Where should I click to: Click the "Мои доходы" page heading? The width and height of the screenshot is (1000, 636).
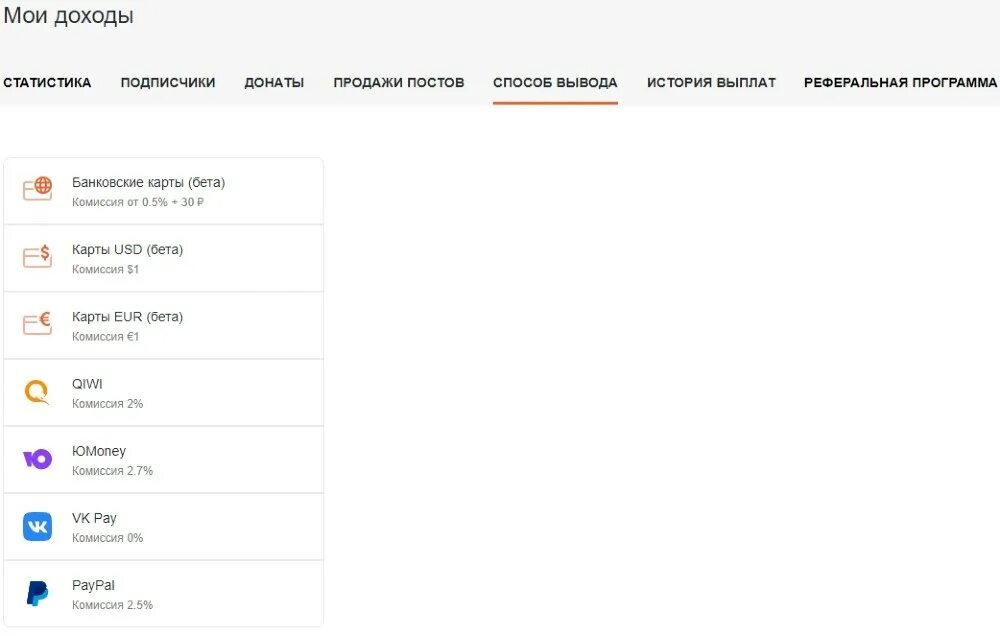(68, 15)
